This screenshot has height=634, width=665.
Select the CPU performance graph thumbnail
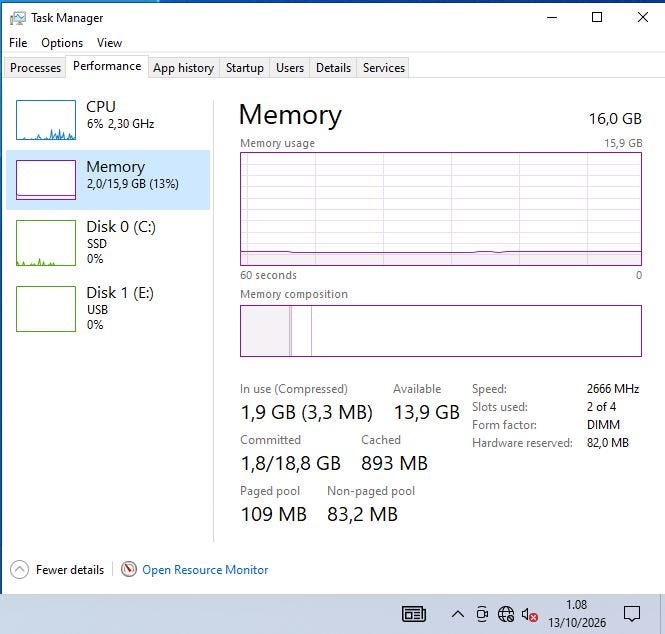[46, 120]
